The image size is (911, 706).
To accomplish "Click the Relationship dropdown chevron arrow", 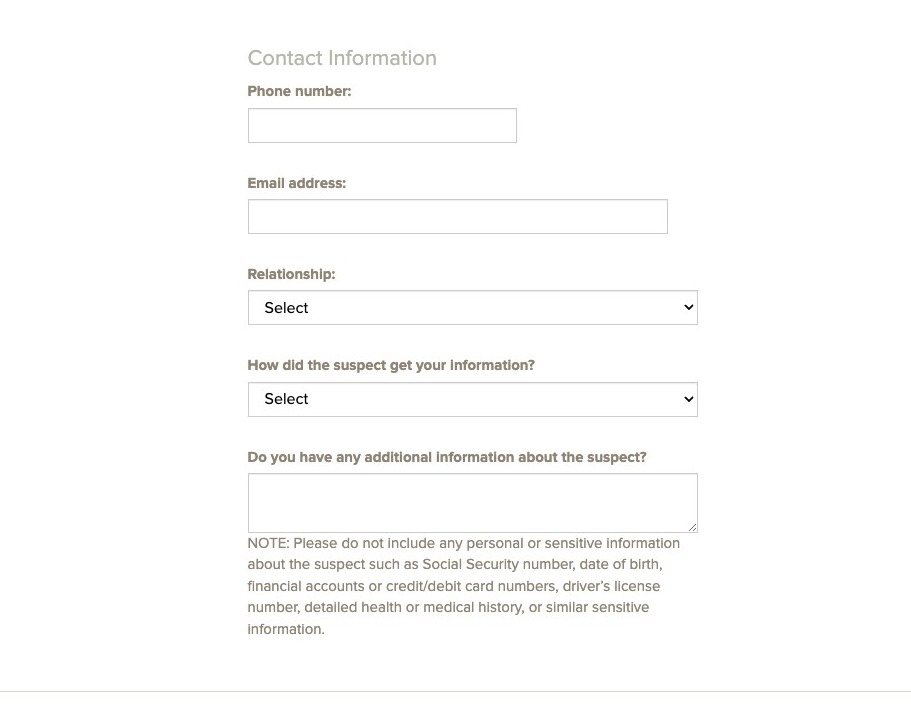I will tap(688, 308).
